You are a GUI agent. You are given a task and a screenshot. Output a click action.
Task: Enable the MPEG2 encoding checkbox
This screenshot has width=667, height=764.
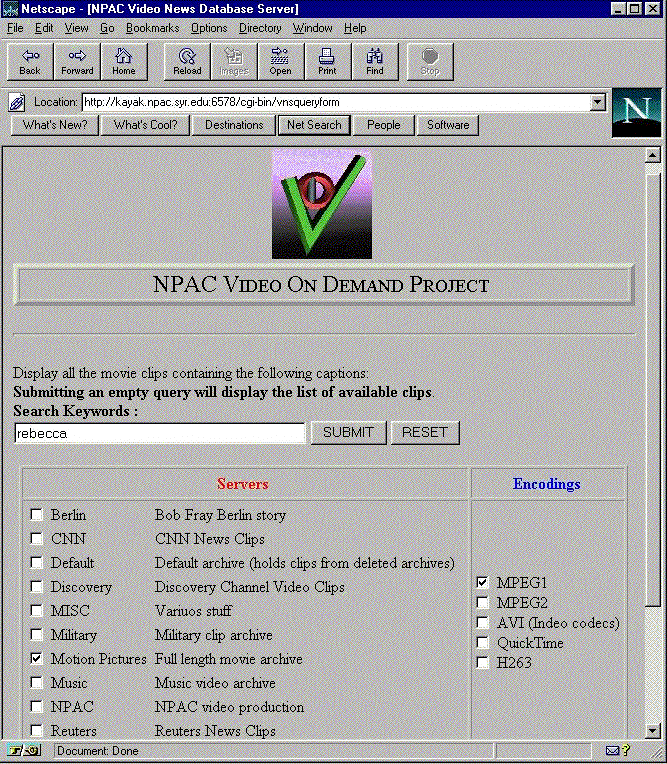tap(482, 602)
